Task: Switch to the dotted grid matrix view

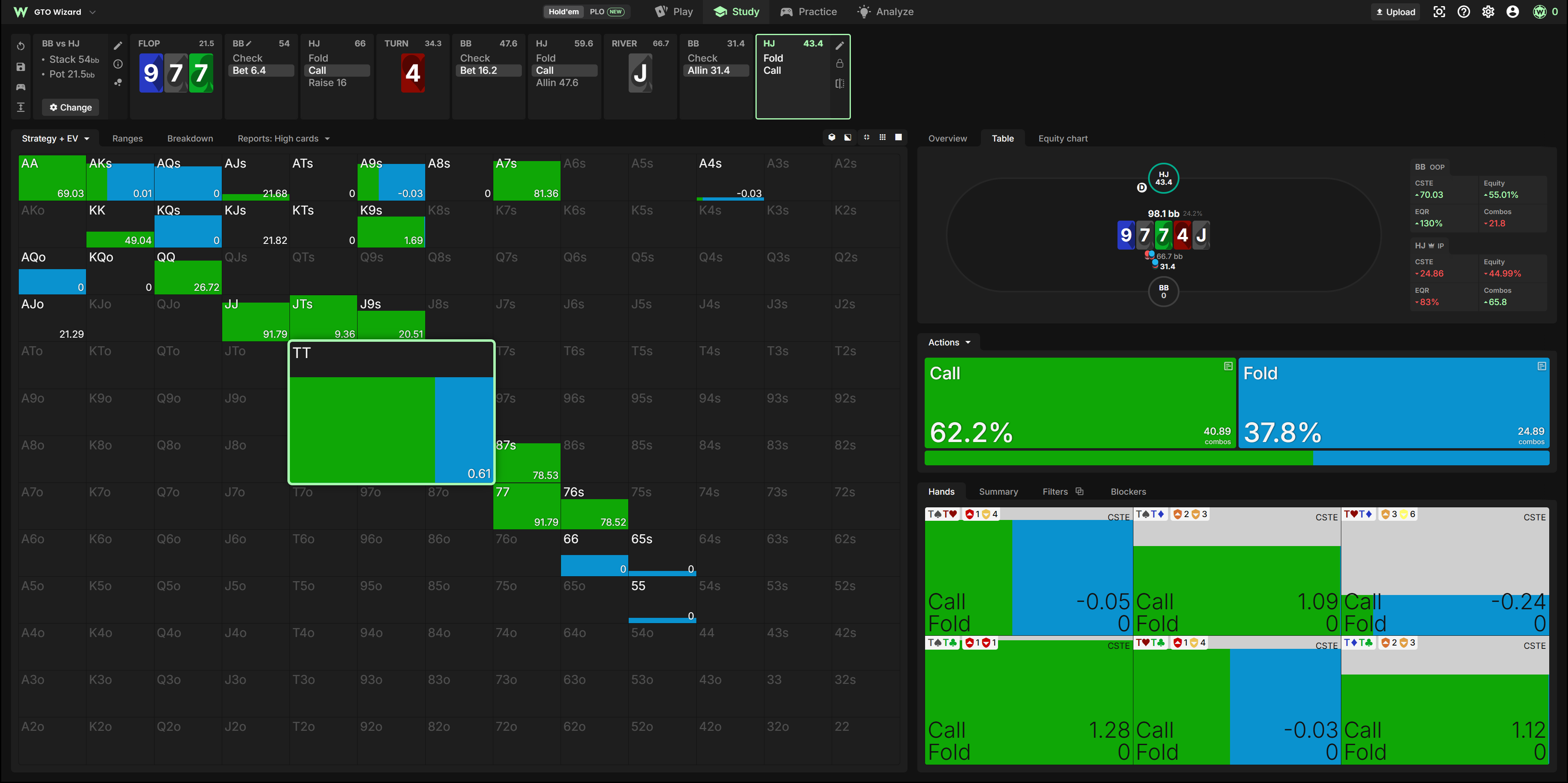Action: point(883,137)
